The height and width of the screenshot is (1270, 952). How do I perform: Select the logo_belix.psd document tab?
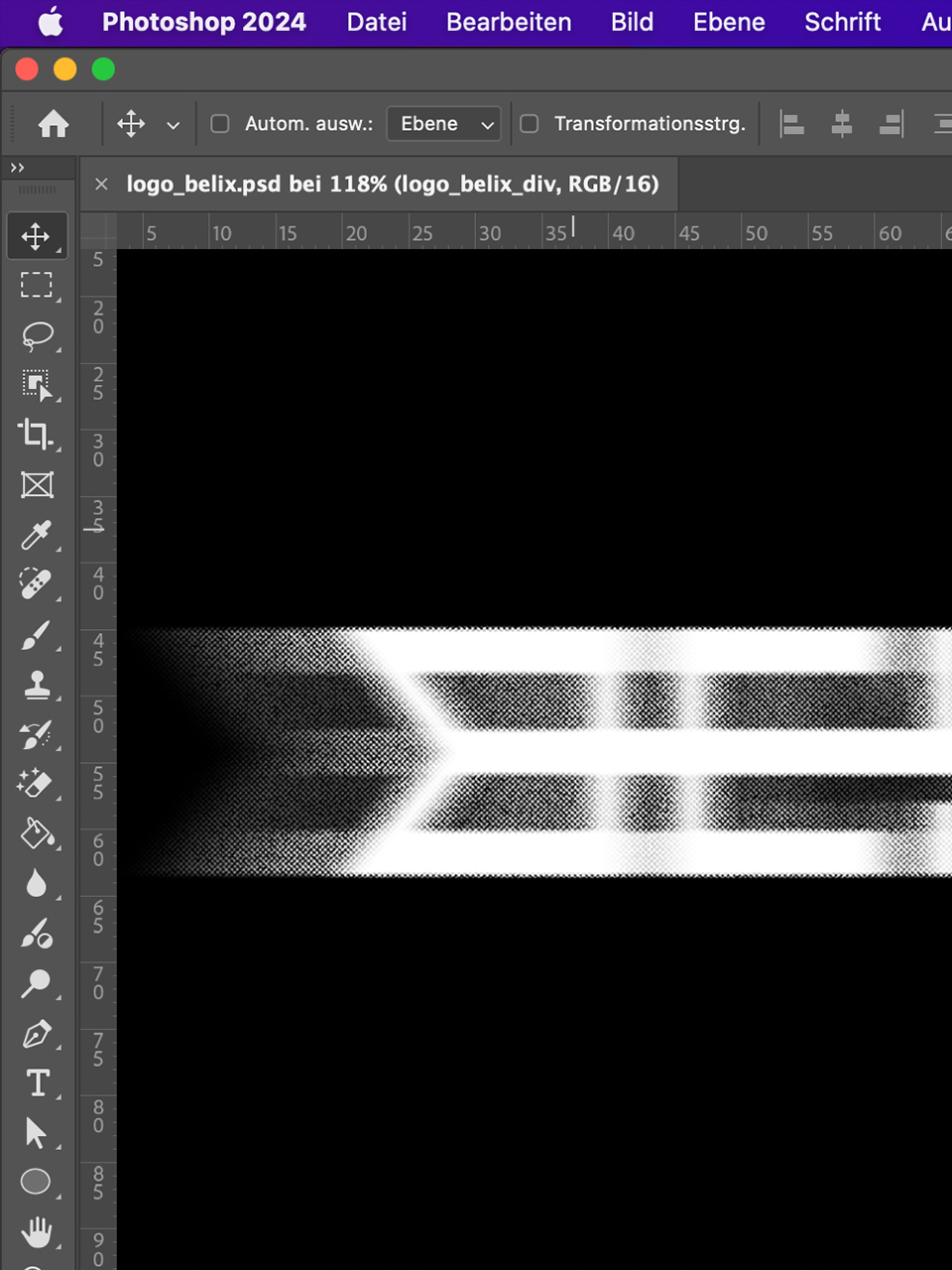coord(393,184)
